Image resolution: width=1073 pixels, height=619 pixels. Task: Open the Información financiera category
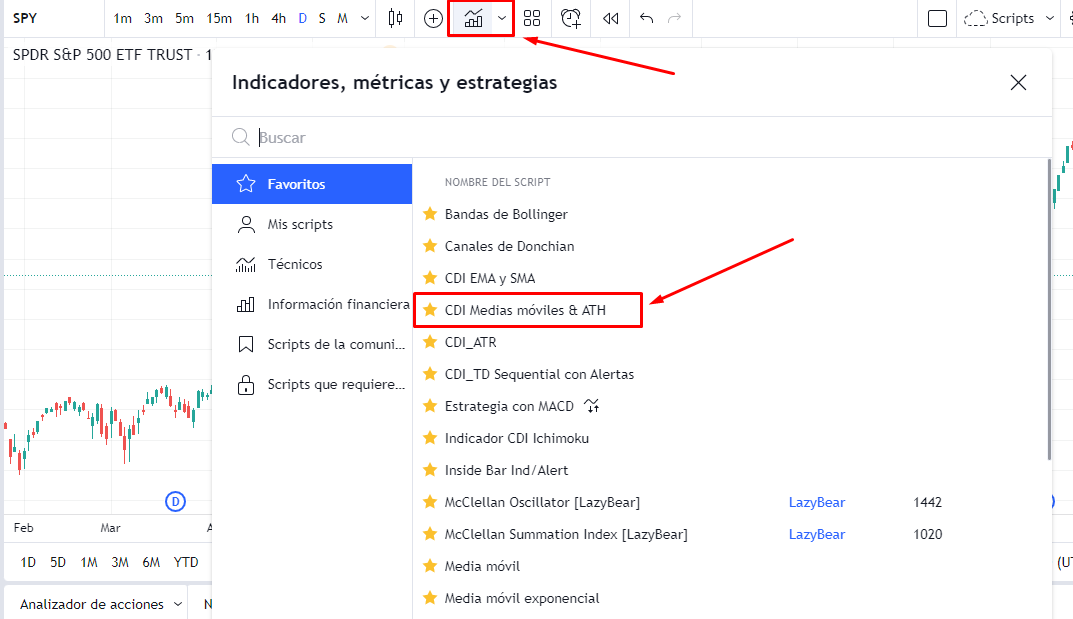click(x=312, y=304)
